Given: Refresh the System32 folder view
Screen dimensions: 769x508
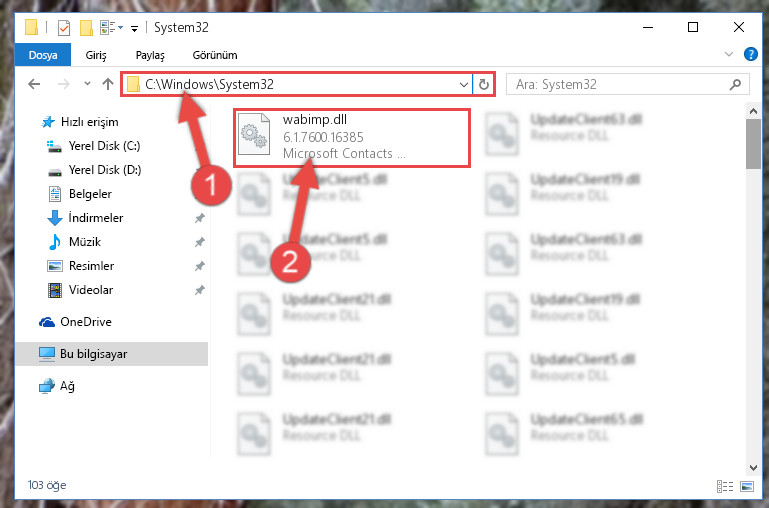Looking at the screenshot, I should point(484,84).
